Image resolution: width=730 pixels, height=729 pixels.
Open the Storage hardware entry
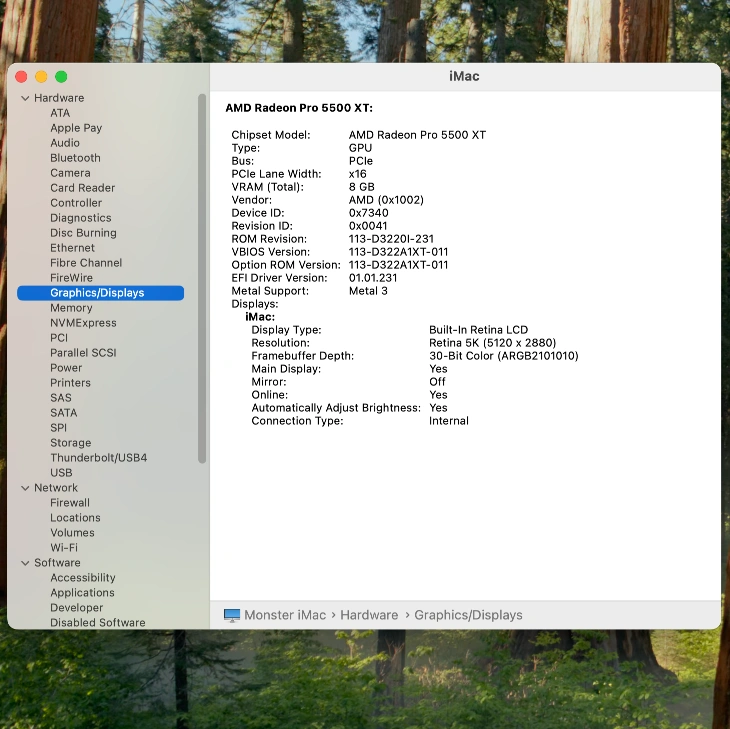[x=70, y=443]
